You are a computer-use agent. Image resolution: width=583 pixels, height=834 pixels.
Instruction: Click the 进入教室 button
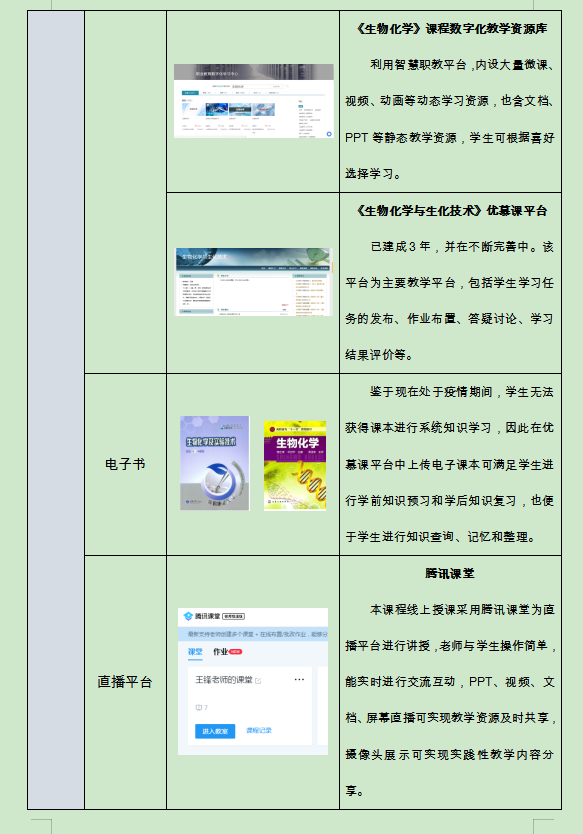point(215,731)
